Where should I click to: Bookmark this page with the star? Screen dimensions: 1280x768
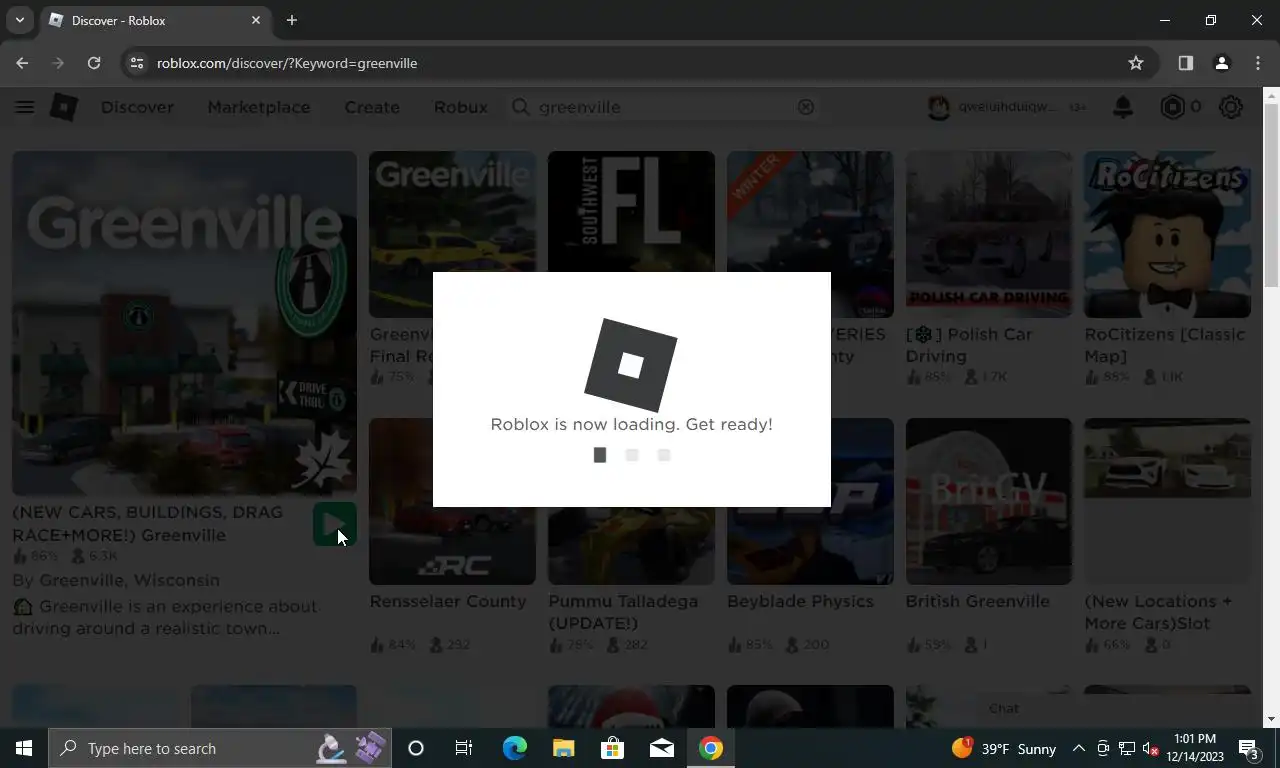(x=1136, y=63)
